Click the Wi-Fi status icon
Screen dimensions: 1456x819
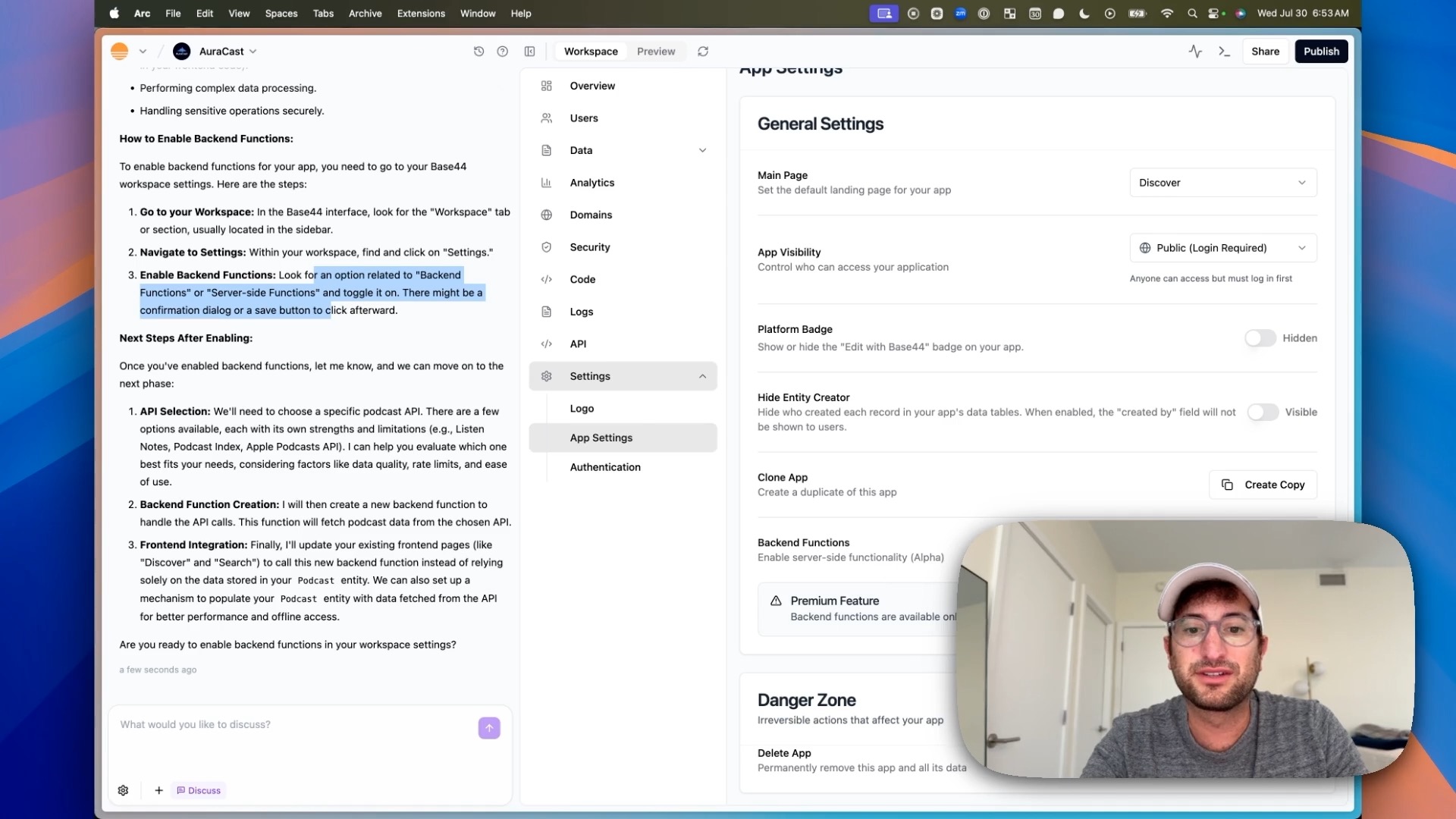point(1167,14)
